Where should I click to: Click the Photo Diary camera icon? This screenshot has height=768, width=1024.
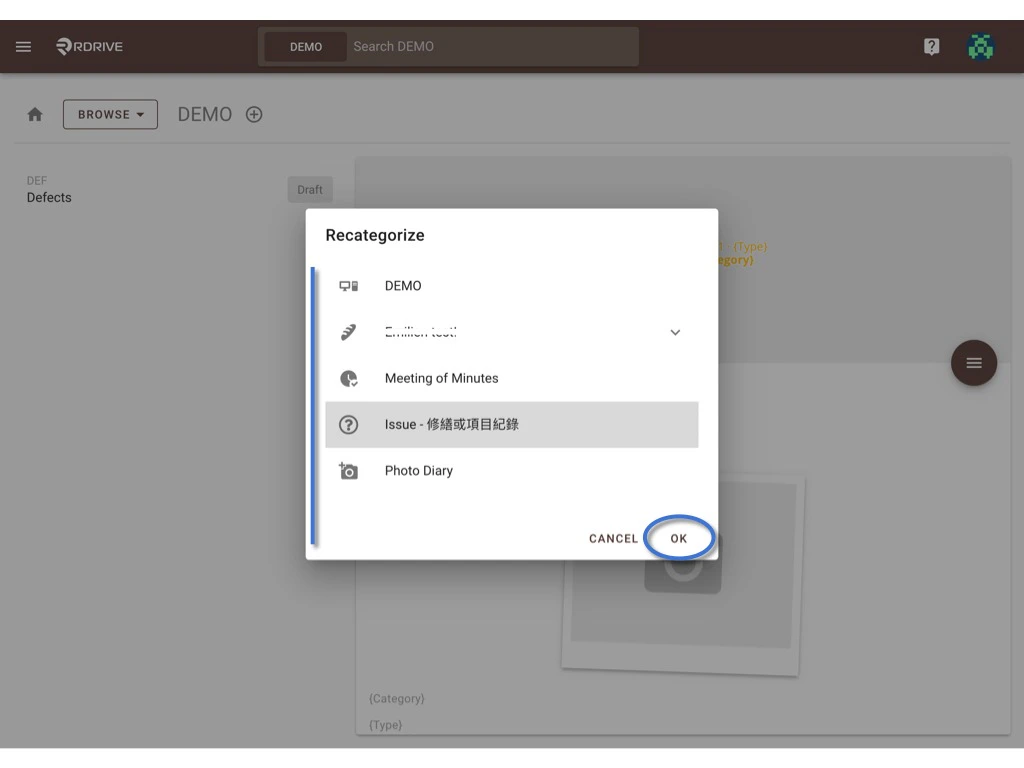click(x=349, y=471)
